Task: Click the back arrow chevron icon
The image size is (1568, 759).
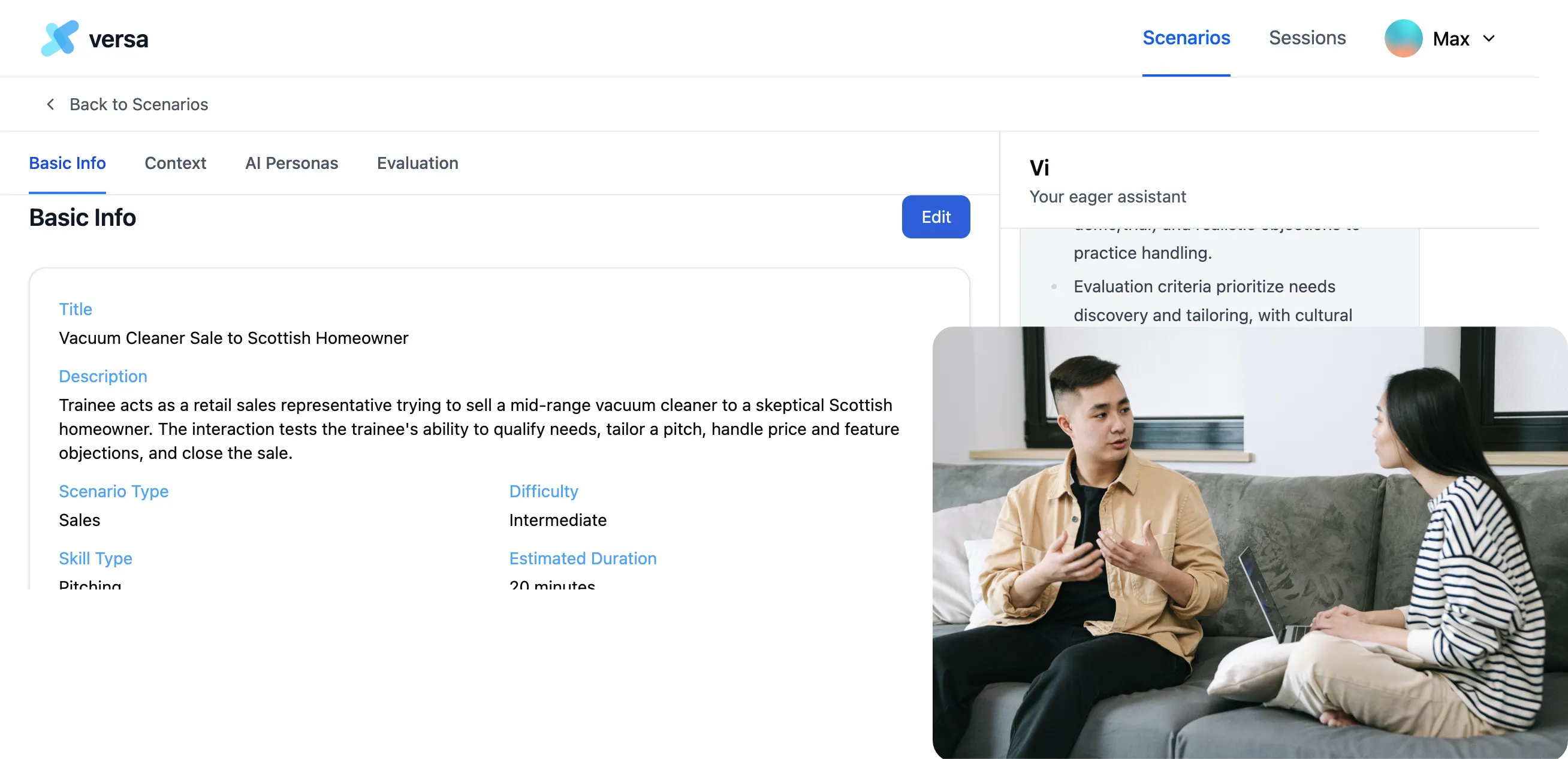Action: point(50,104)
